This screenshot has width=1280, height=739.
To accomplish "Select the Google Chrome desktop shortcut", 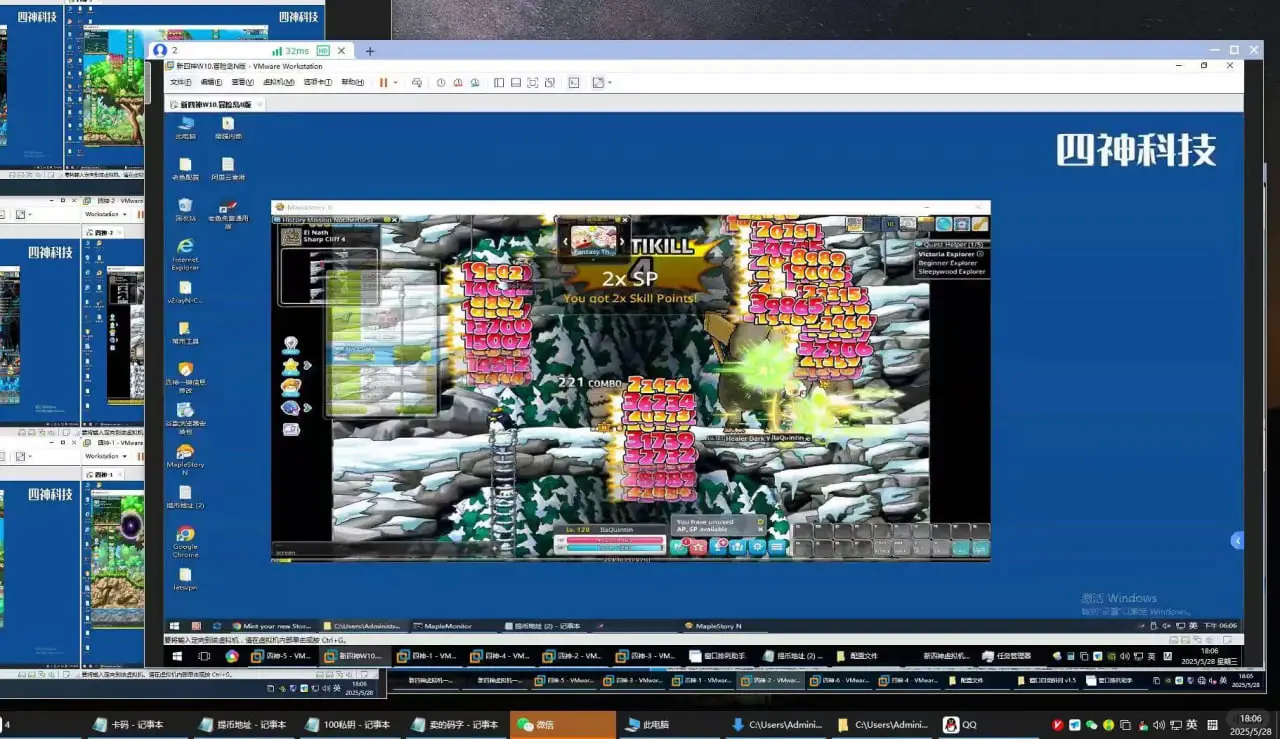I will point(185,540).
